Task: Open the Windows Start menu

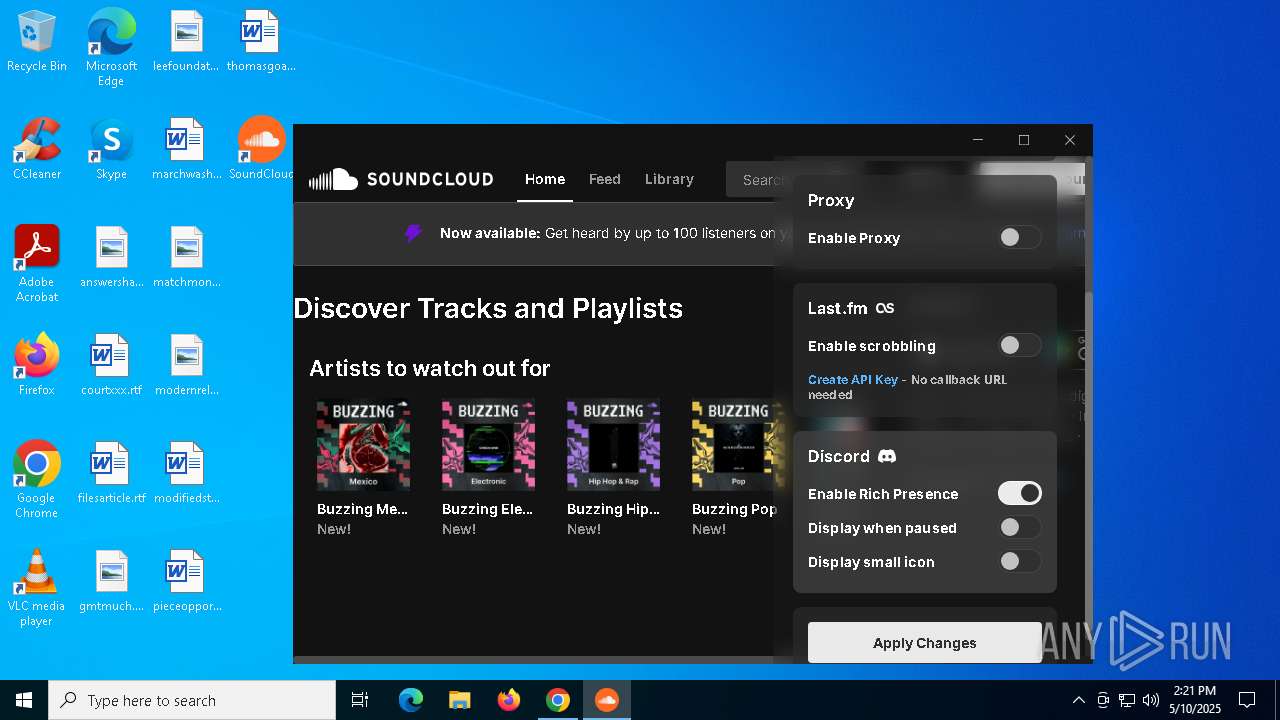Action: [24, 700]
